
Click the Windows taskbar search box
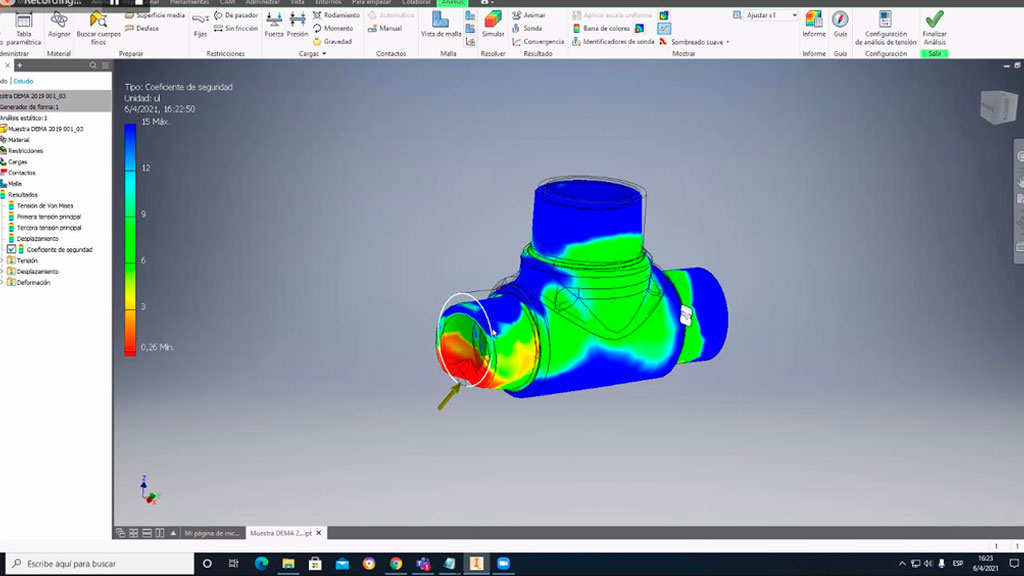[x=100, y=564]
